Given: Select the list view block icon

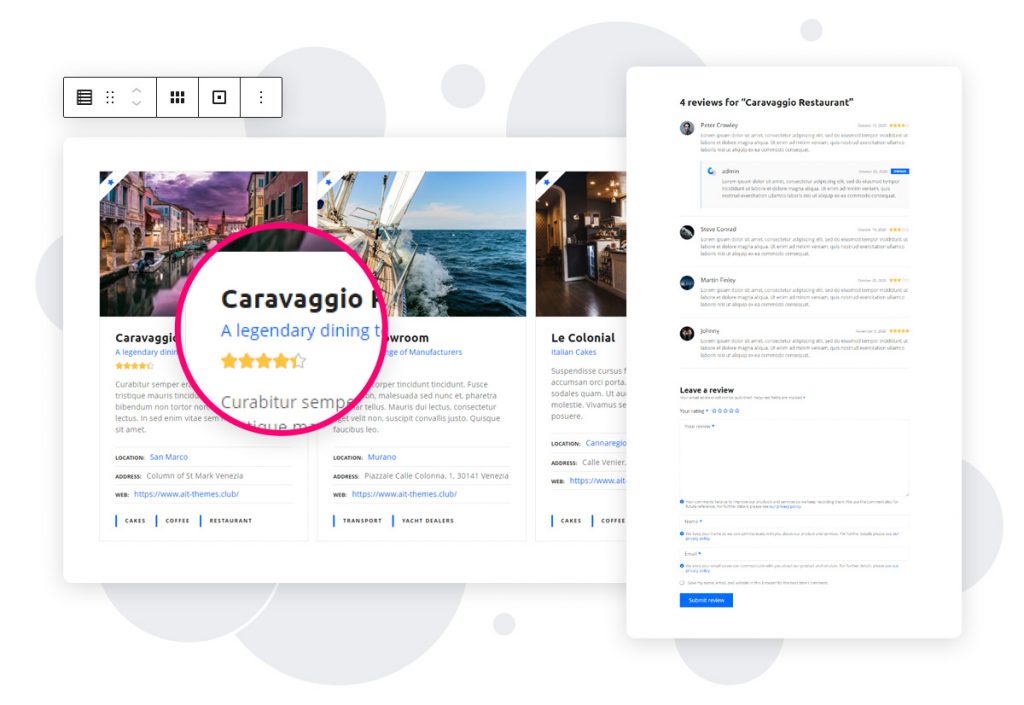Looking at the screenshot, I should pyautogui.click(x=84, y=97).
